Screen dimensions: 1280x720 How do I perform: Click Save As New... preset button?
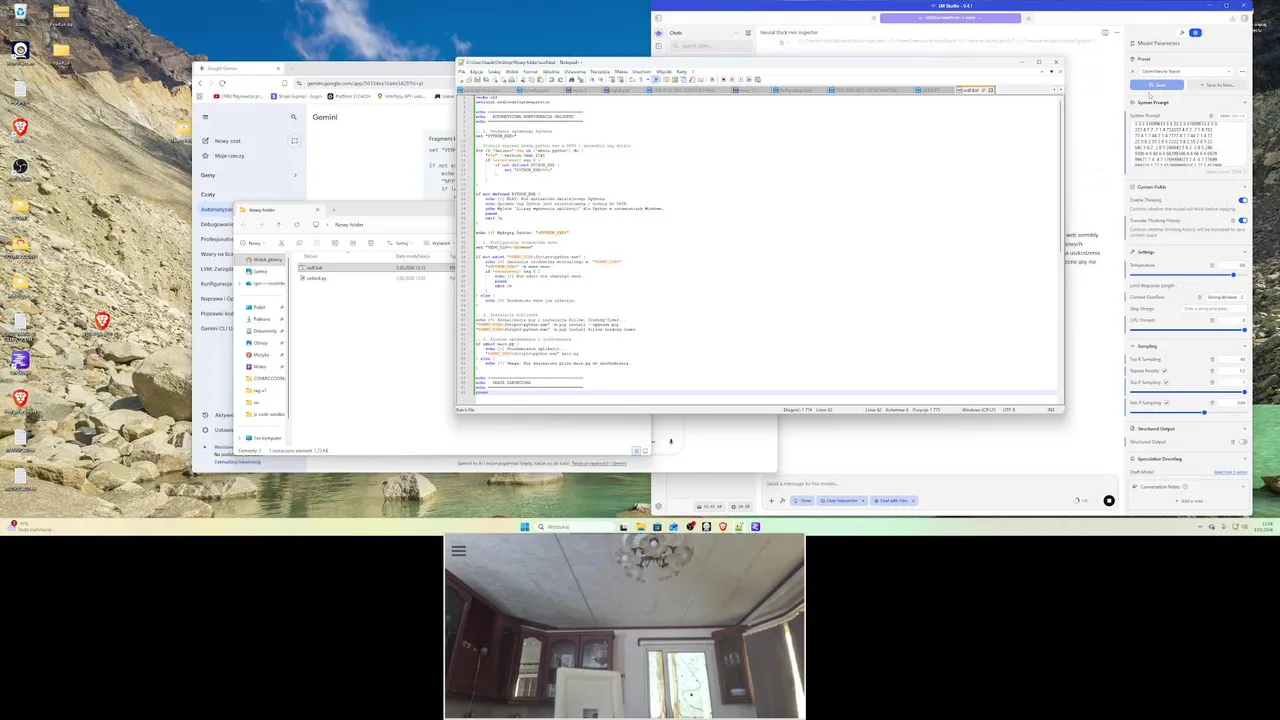point(1217,85)
